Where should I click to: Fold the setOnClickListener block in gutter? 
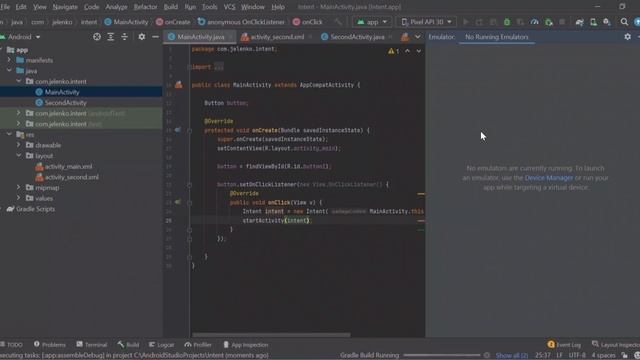coord(189,184)
